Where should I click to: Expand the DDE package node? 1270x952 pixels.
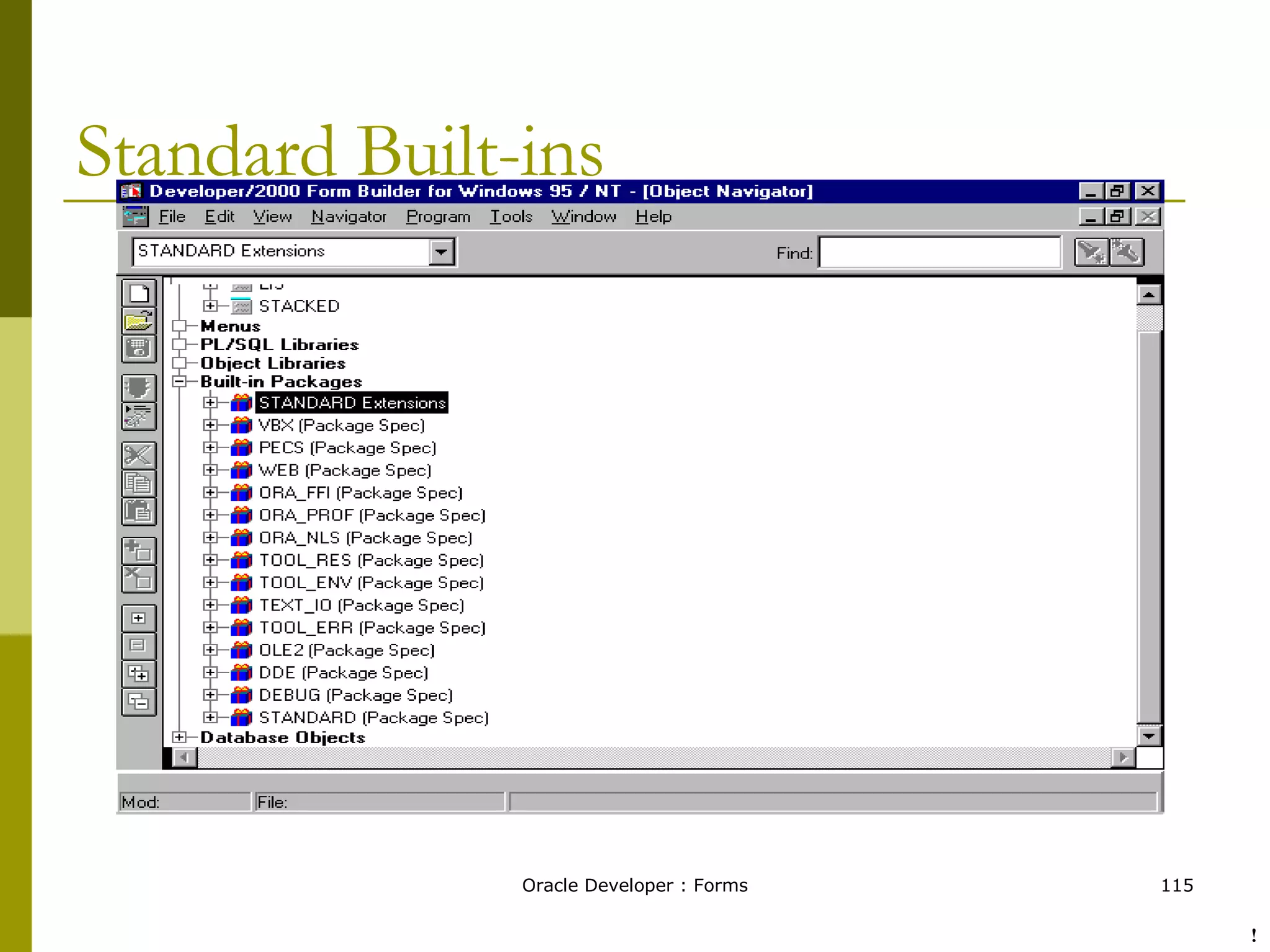(210, 672)
